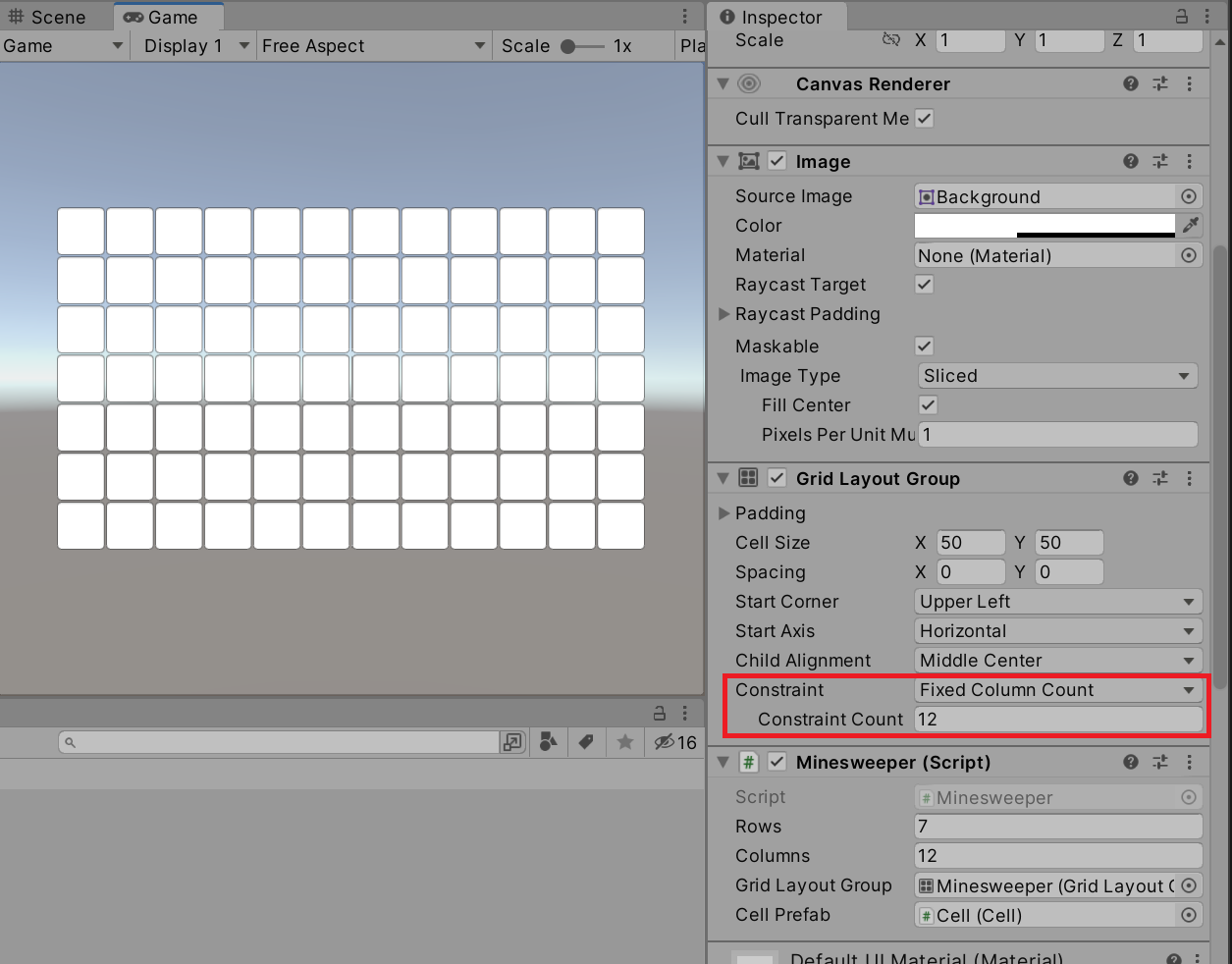Click the favorites star icon in Project toolbar
Image resolution: width=1232 pixels, height=964 pixels.
624,742
